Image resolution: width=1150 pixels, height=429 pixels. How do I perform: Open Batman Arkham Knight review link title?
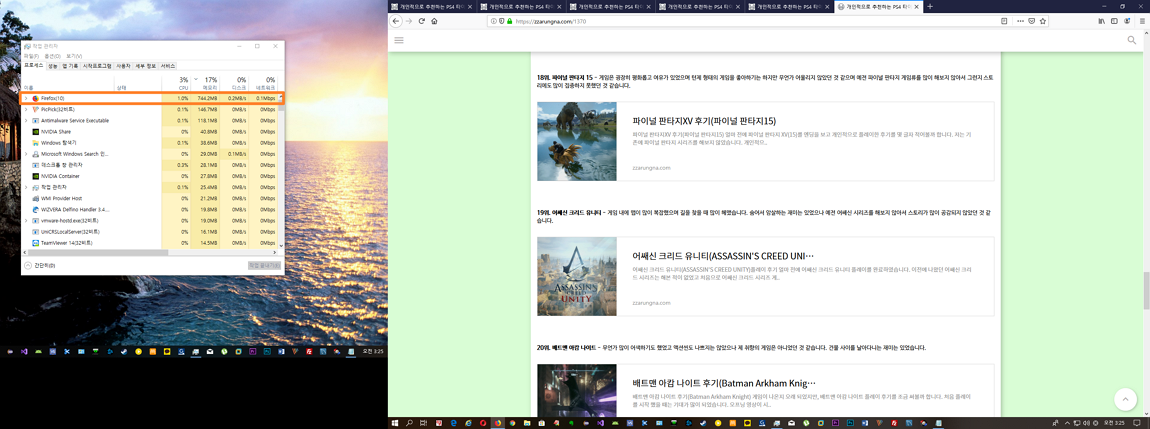(x=724, y=384)
